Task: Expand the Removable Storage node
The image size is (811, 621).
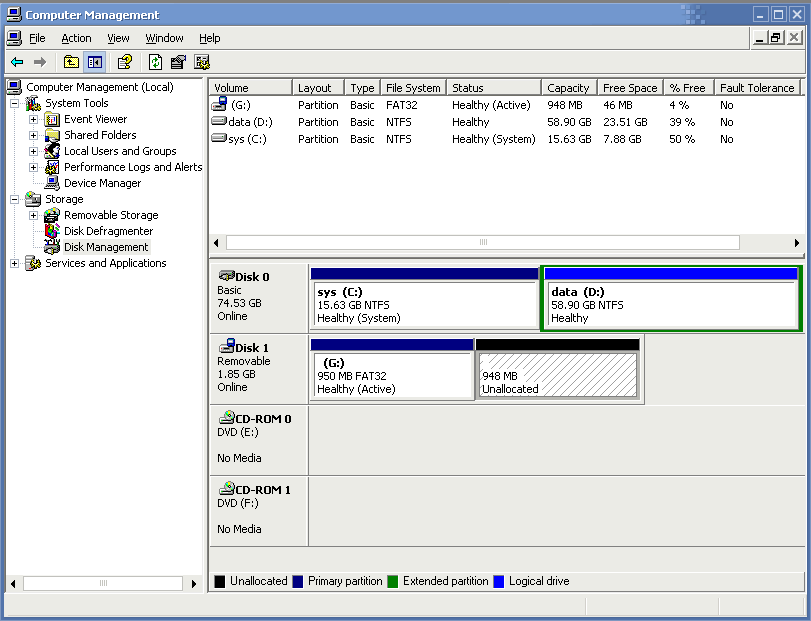Action: (33, 215)
